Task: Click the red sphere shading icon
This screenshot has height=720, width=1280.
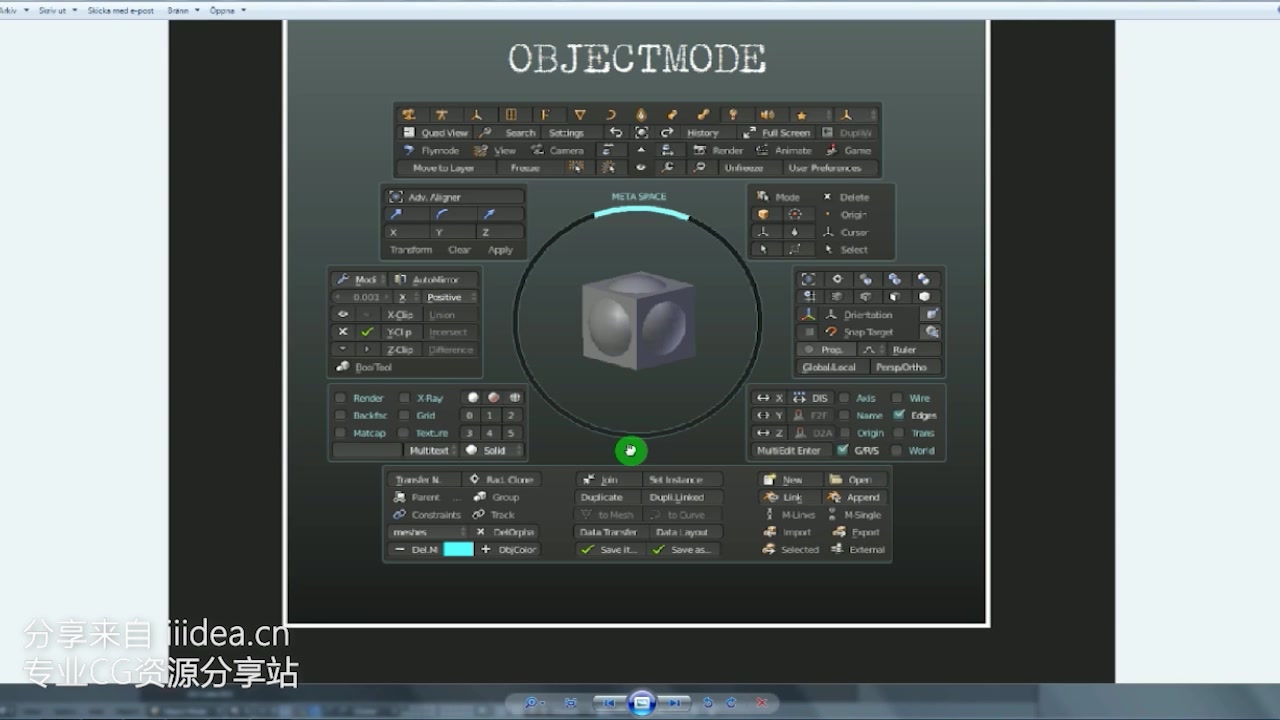Action: click(x=494, y=398)
